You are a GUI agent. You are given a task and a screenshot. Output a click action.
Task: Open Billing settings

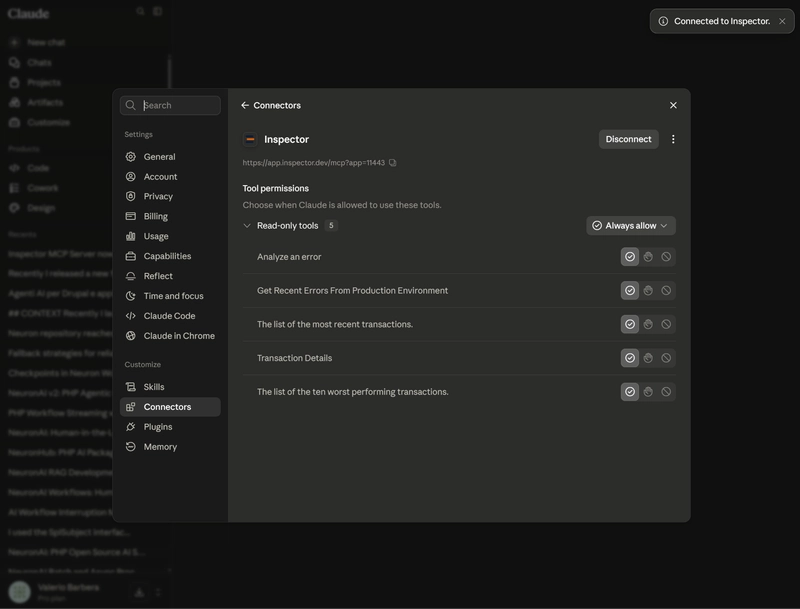170,216
